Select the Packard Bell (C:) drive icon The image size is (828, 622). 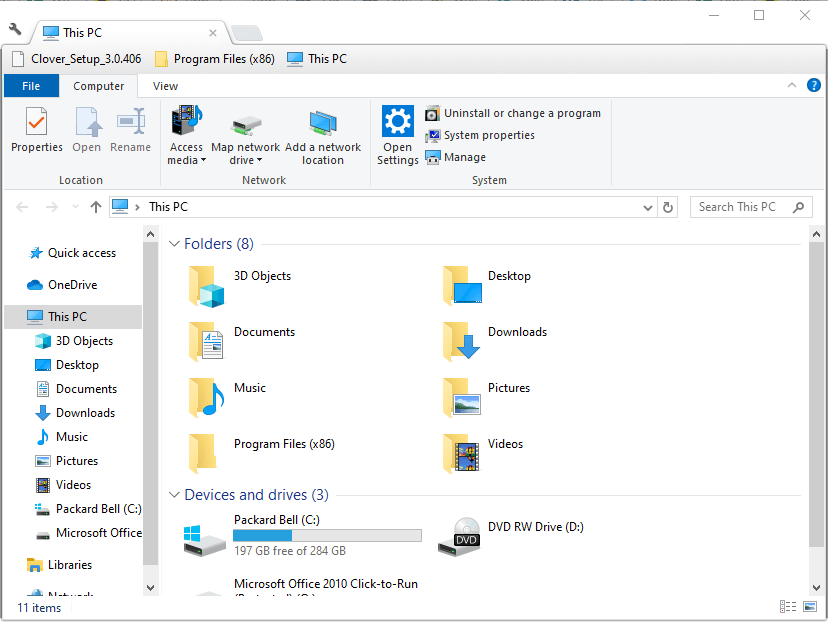pos(205,540)
